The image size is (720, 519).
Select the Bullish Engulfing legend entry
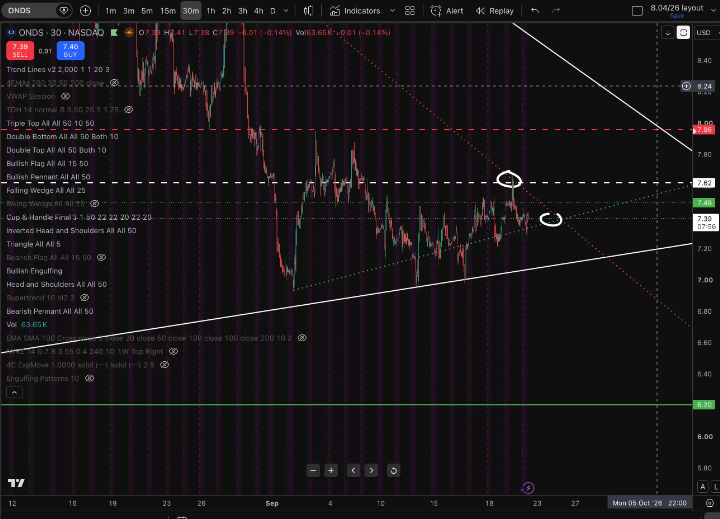34,271
